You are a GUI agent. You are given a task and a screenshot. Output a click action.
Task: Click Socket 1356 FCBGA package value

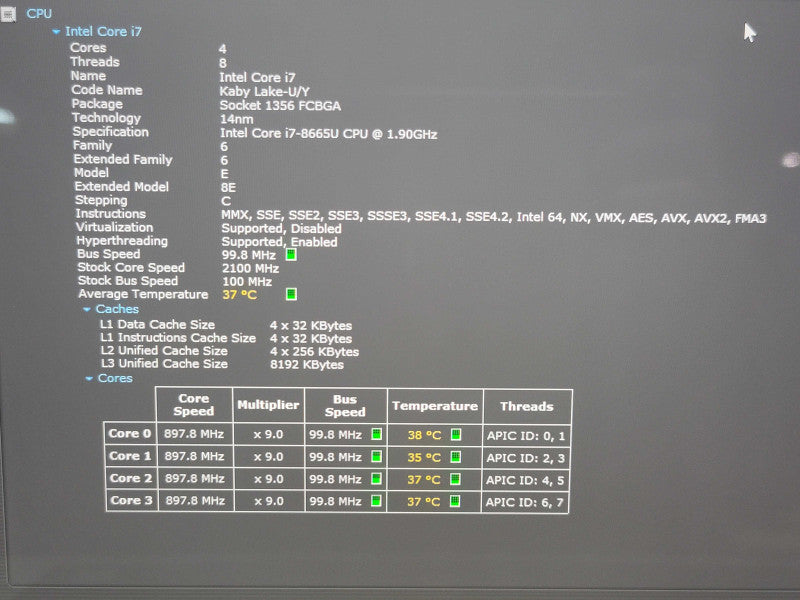(280, 106)
